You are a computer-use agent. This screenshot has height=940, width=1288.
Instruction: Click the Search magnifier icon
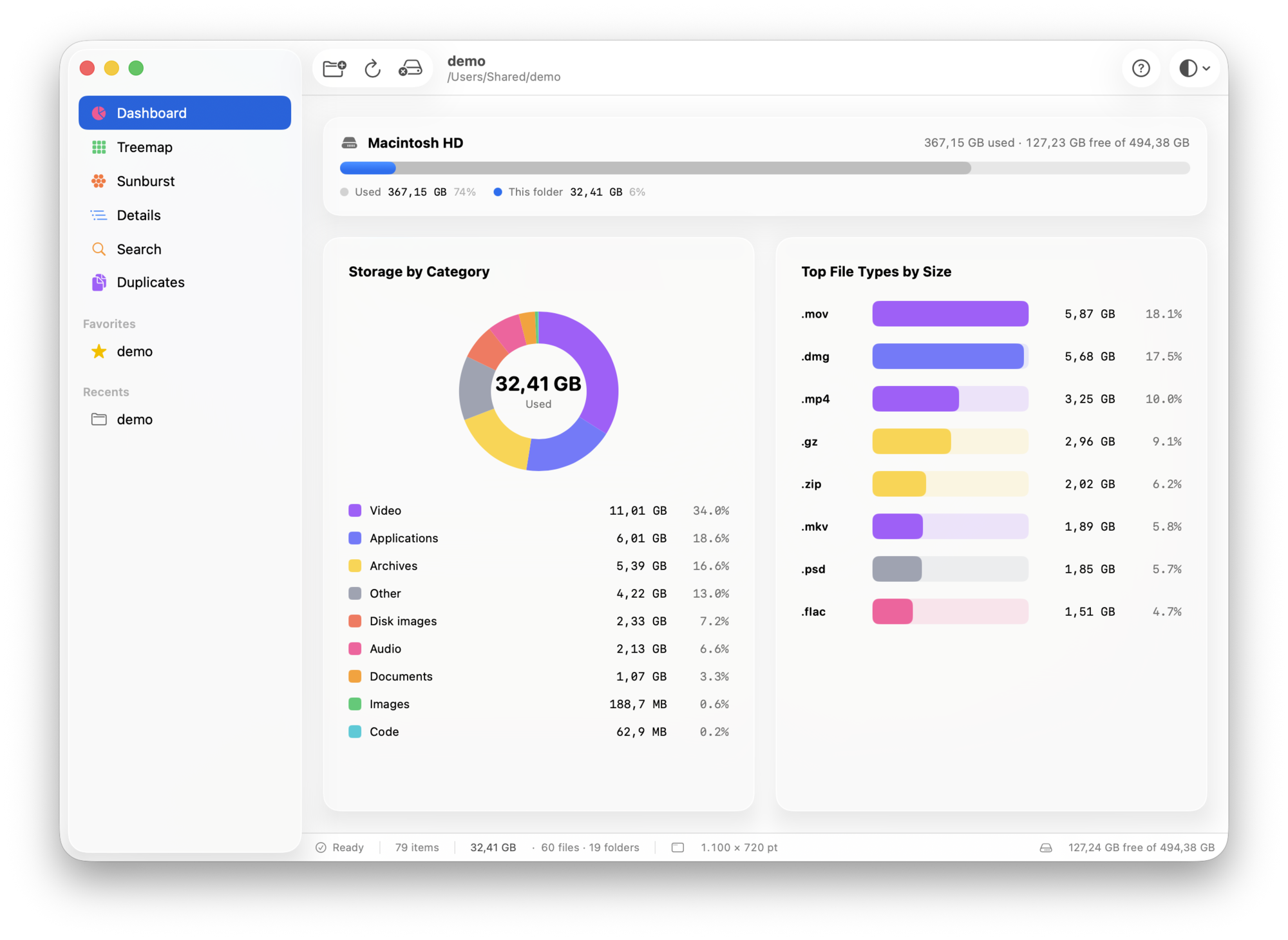coord(99,249)
